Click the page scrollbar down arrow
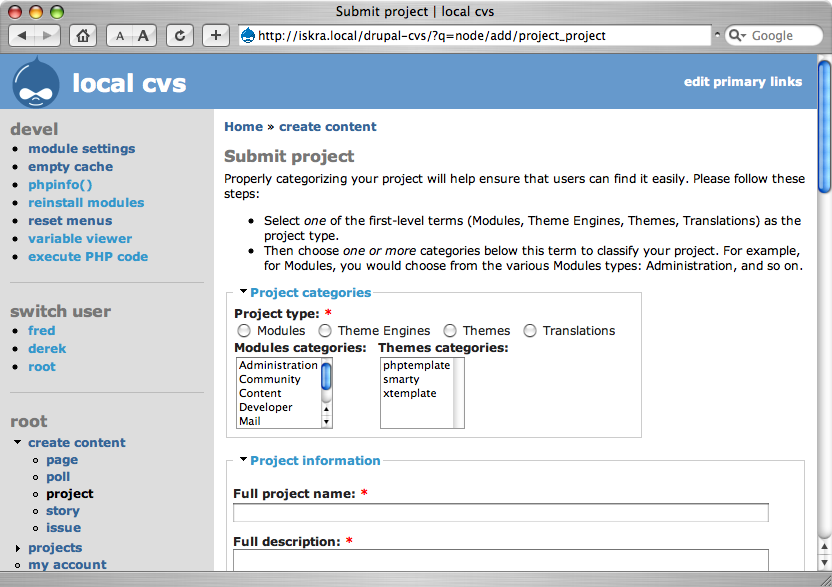The width and height of the screenshot is (832, 587). (824, 562)
